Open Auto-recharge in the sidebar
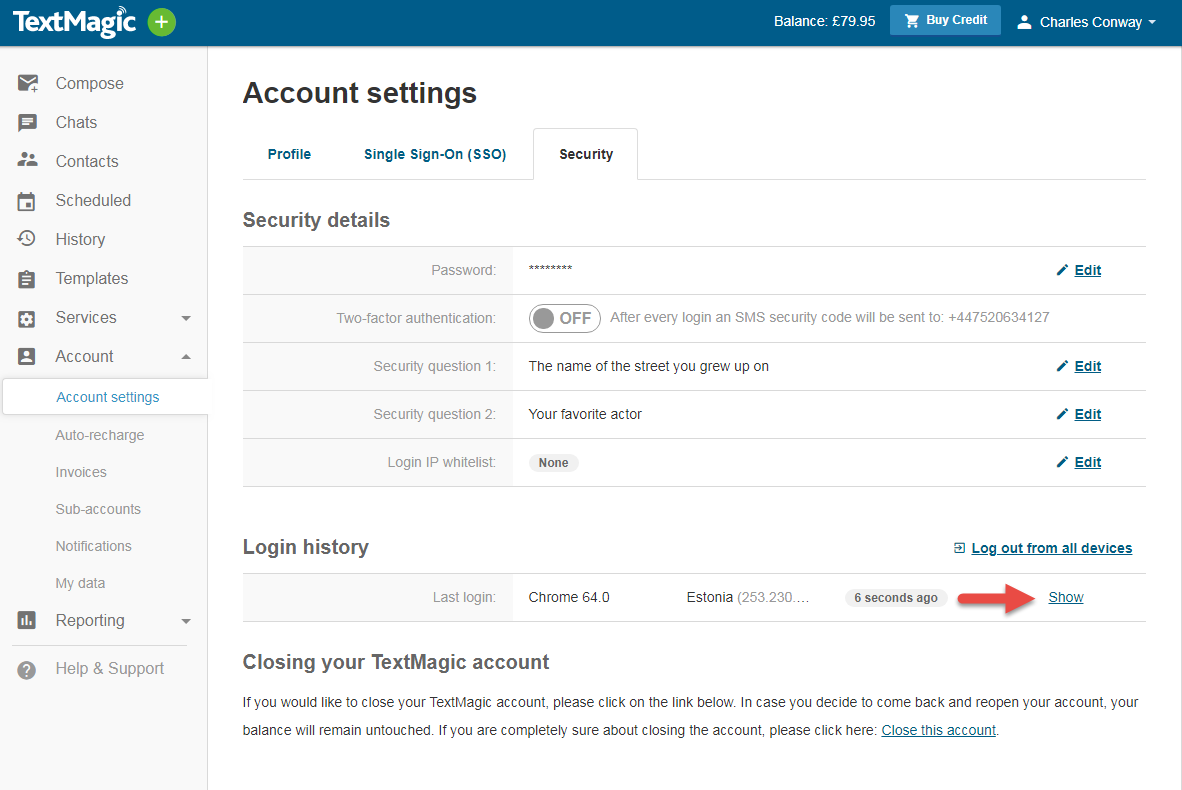 pos(100,435)
